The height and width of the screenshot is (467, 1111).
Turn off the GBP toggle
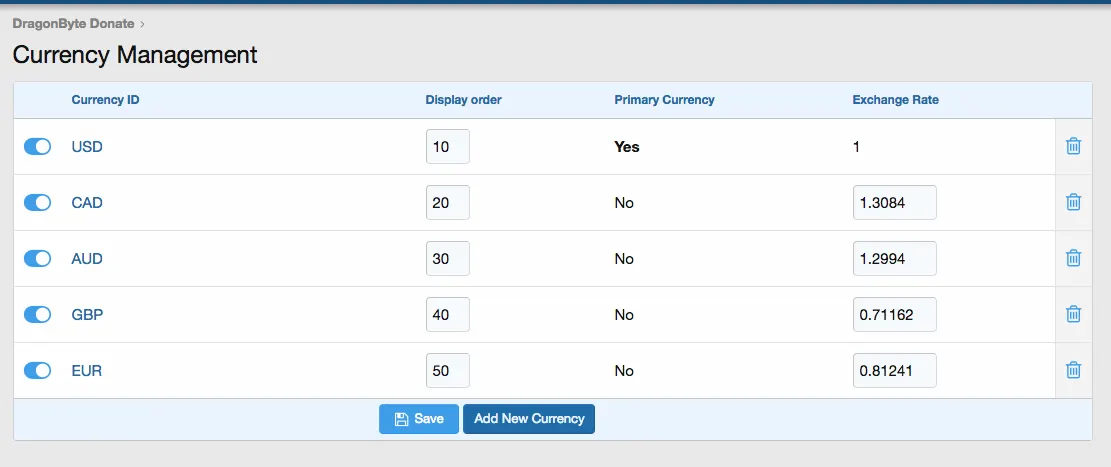point(37,315)
